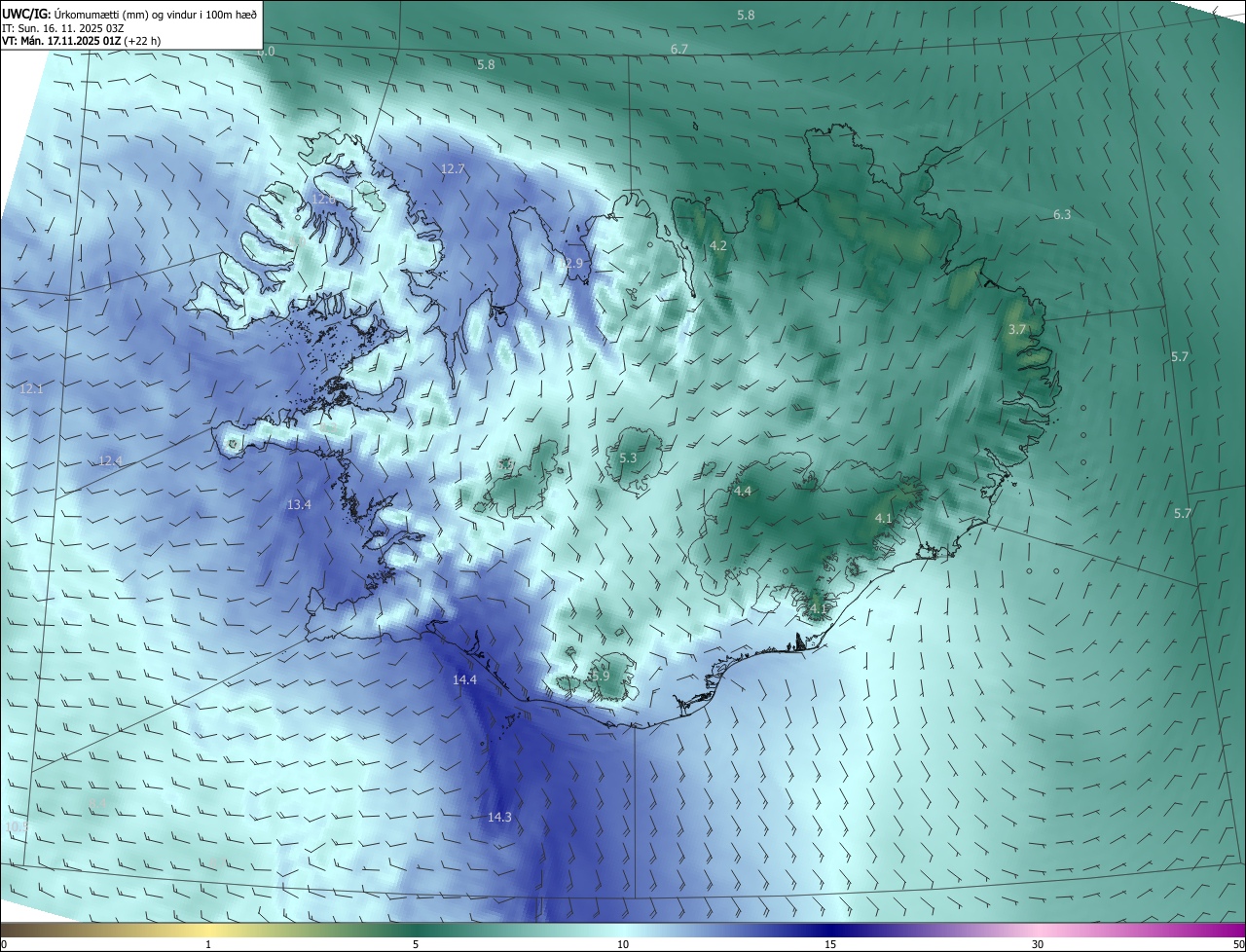
Task: Click the 30 tick on the color scale
Action: point(1038,944)
